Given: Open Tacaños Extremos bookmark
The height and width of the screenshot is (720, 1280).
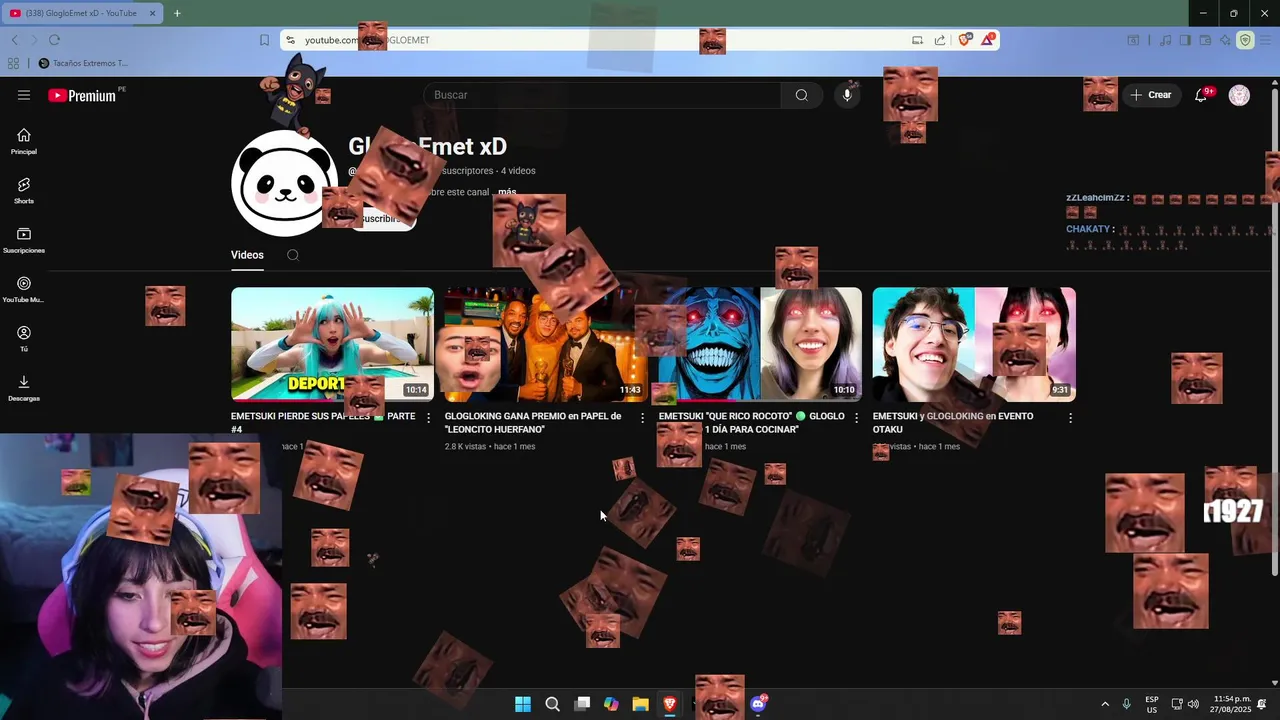Looking at the screenshot, I should pyautogui.click(x=83, y=63).
